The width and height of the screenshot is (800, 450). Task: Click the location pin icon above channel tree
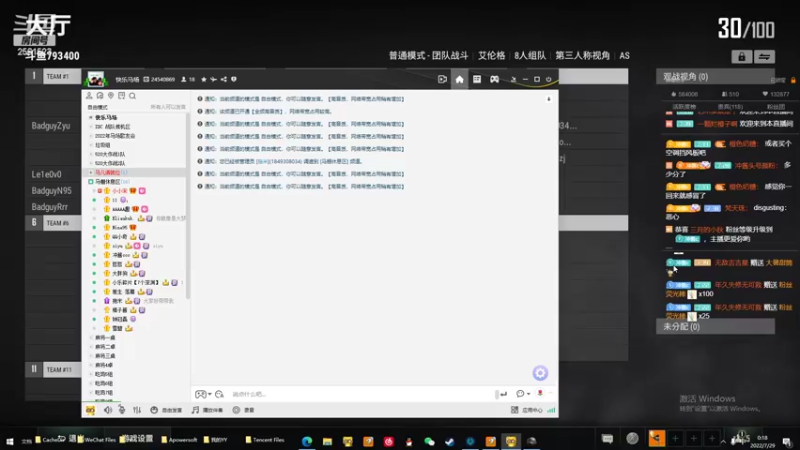tap(111, 96)
